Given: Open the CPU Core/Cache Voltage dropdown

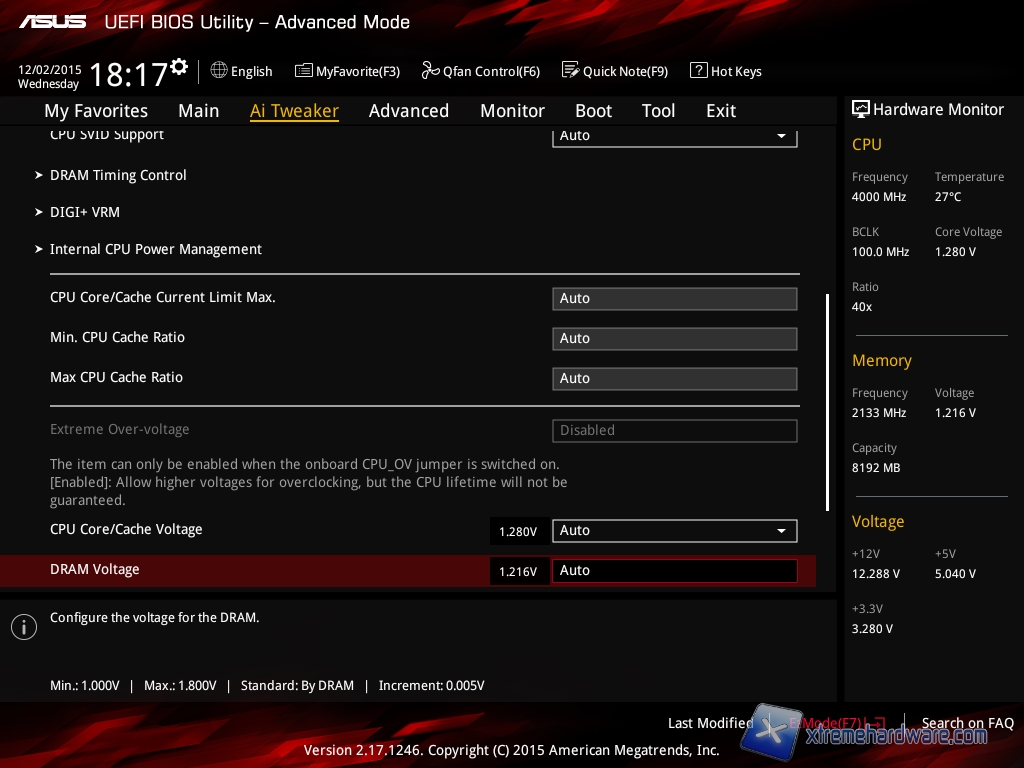Looking at the screenshot, I should [x=674, y=531].
